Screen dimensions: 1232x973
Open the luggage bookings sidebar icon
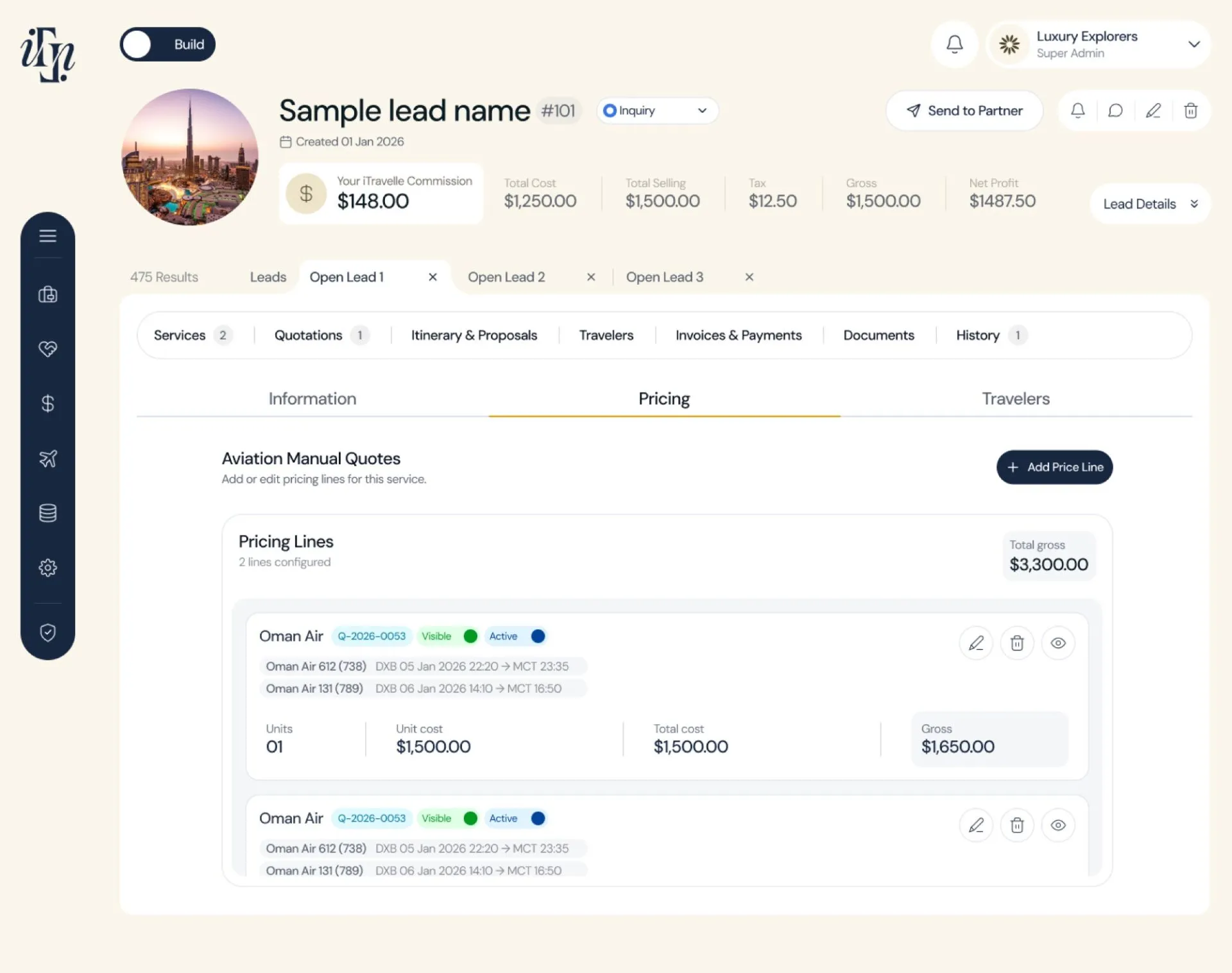click(x=47, y=294)
